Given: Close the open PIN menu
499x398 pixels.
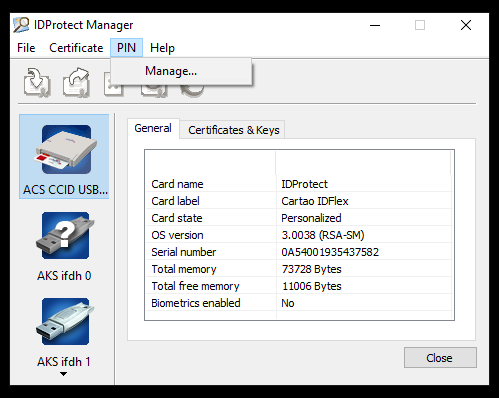Looking at the screenshot, I should click(126, 48).
